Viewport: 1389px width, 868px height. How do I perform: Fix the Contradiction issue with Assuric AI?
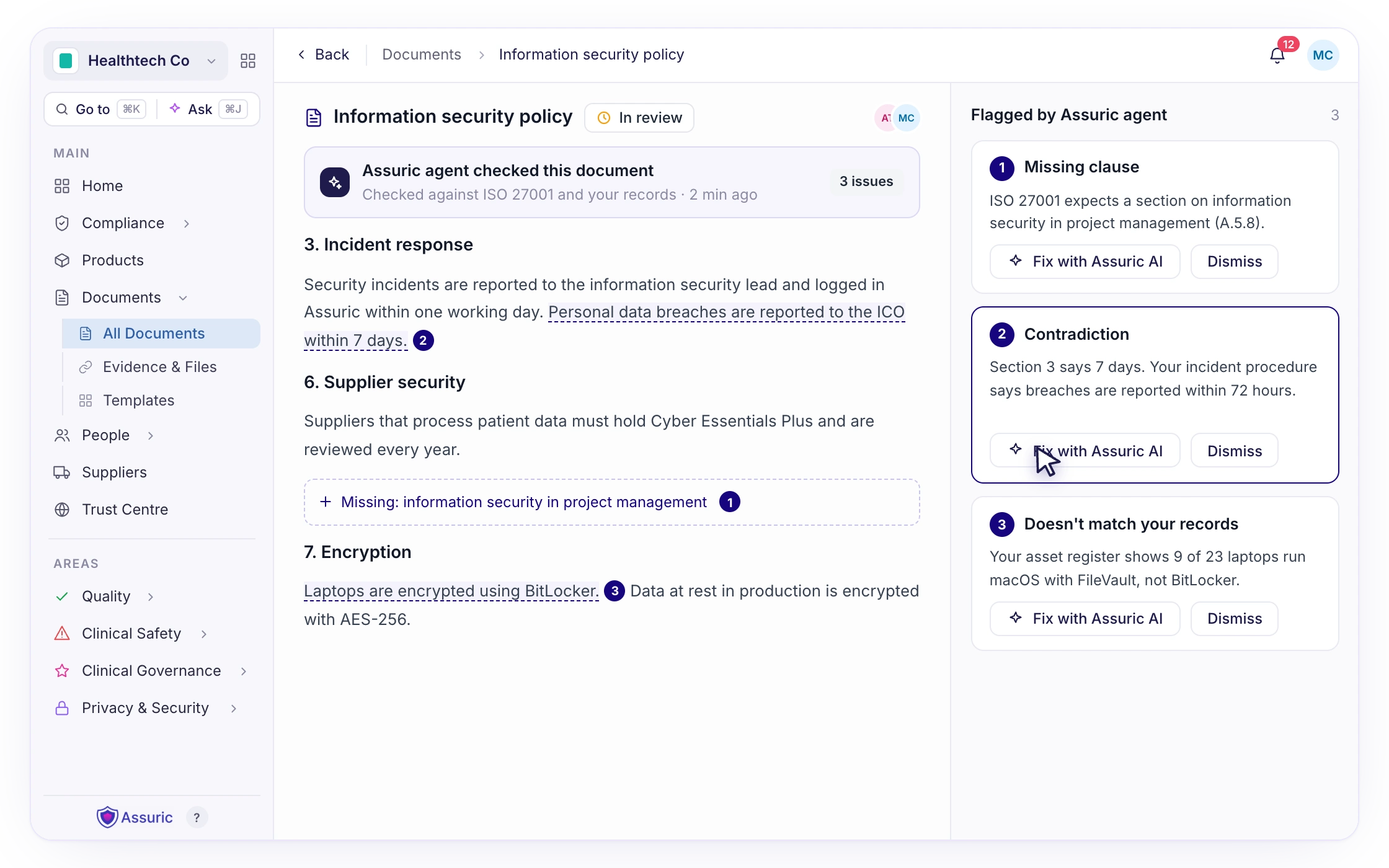pos(1085,450)
